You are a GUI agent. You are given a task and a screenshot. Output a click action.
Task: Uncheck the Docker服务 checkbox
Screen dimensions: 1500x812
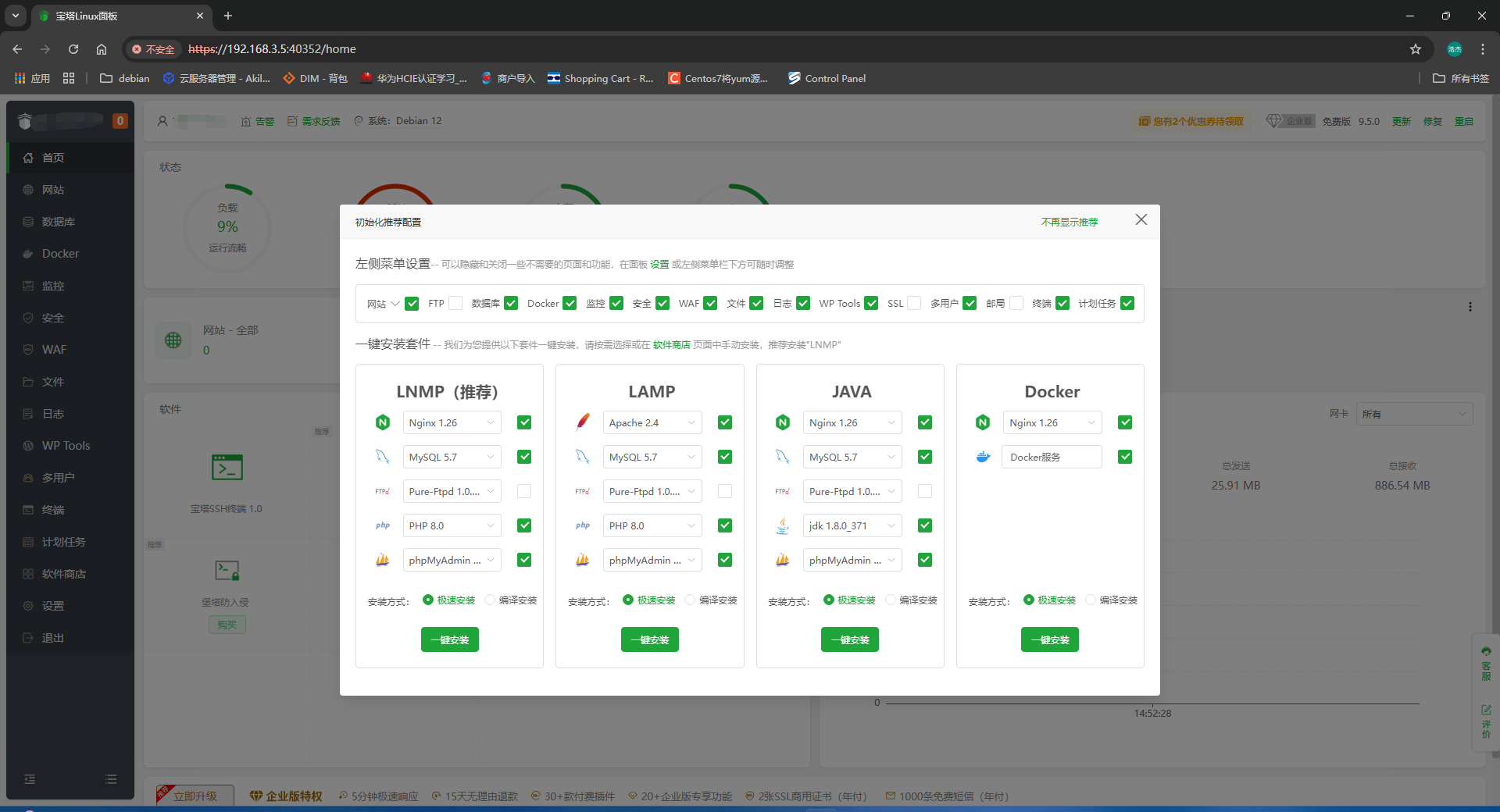[x=1124, y=457]
